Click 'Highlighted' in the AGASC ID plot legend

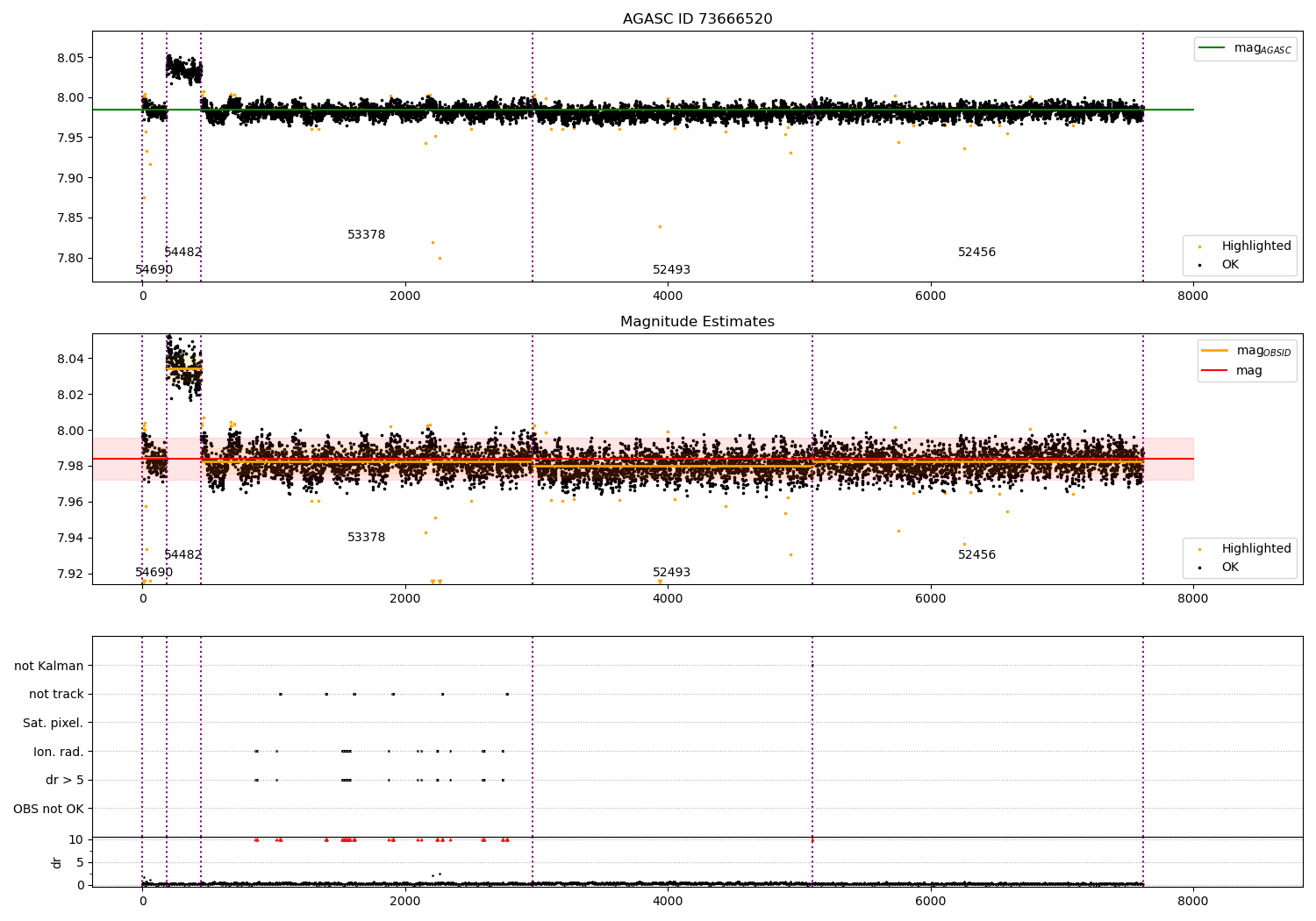(1256, 246)
